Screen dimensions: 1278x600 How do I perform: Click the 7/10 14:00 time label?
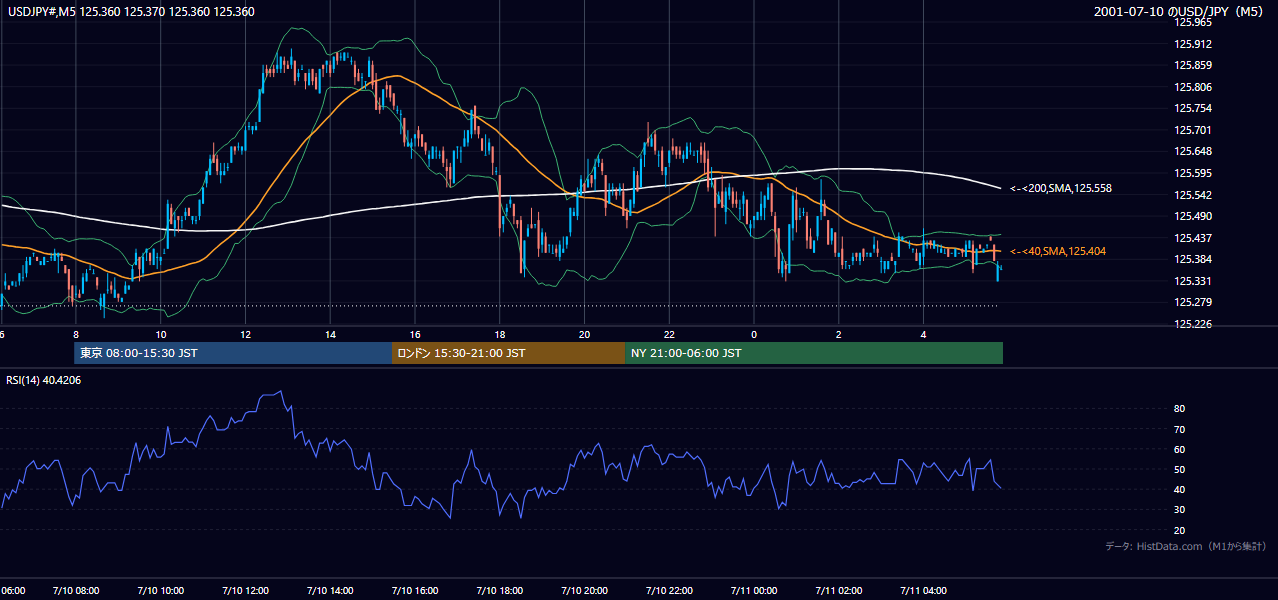click(x=330, y=591)
